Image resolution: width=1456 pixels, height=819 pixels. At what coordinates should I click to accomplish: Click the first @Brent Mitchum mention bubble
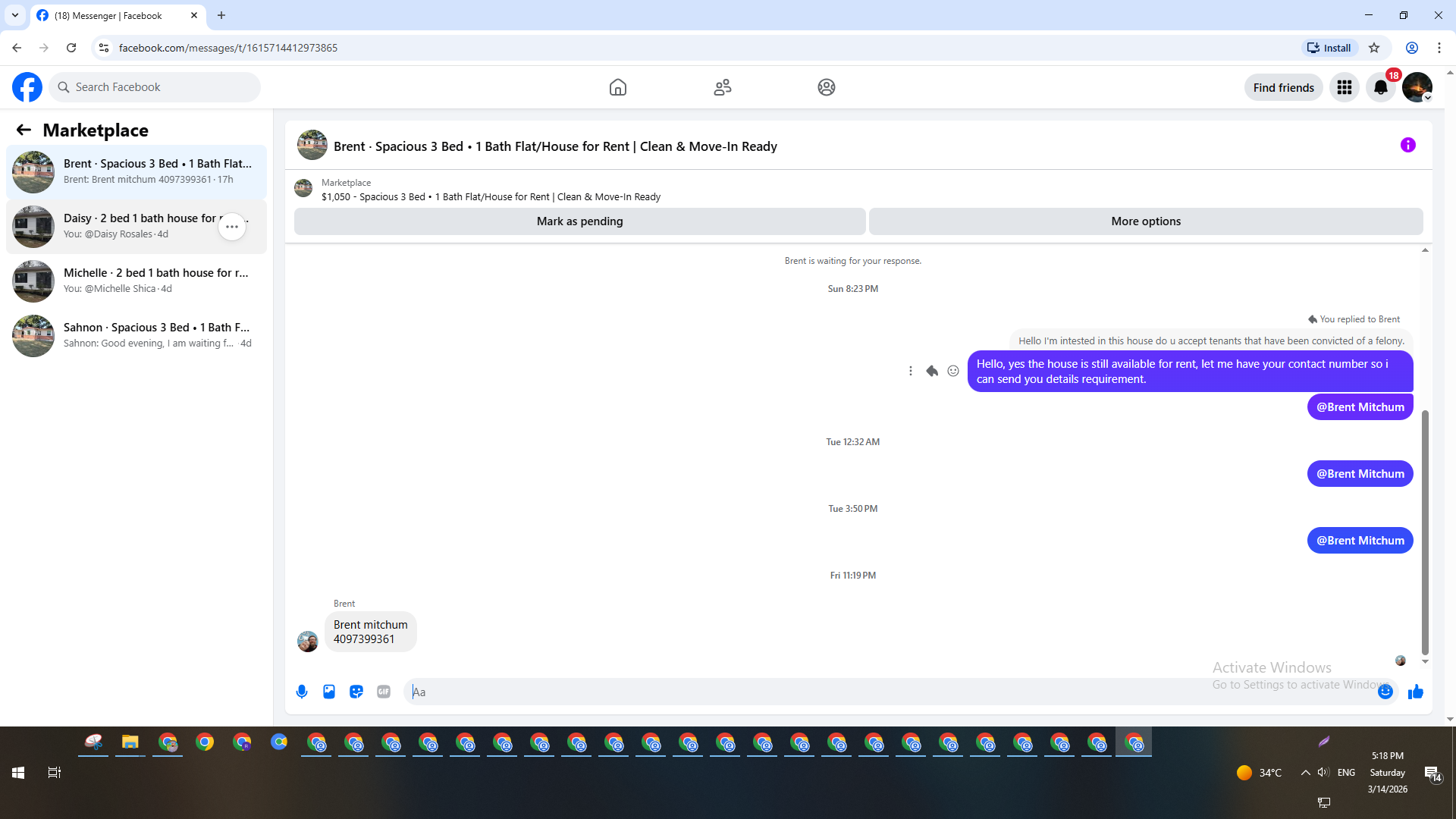click(1360, 407)
